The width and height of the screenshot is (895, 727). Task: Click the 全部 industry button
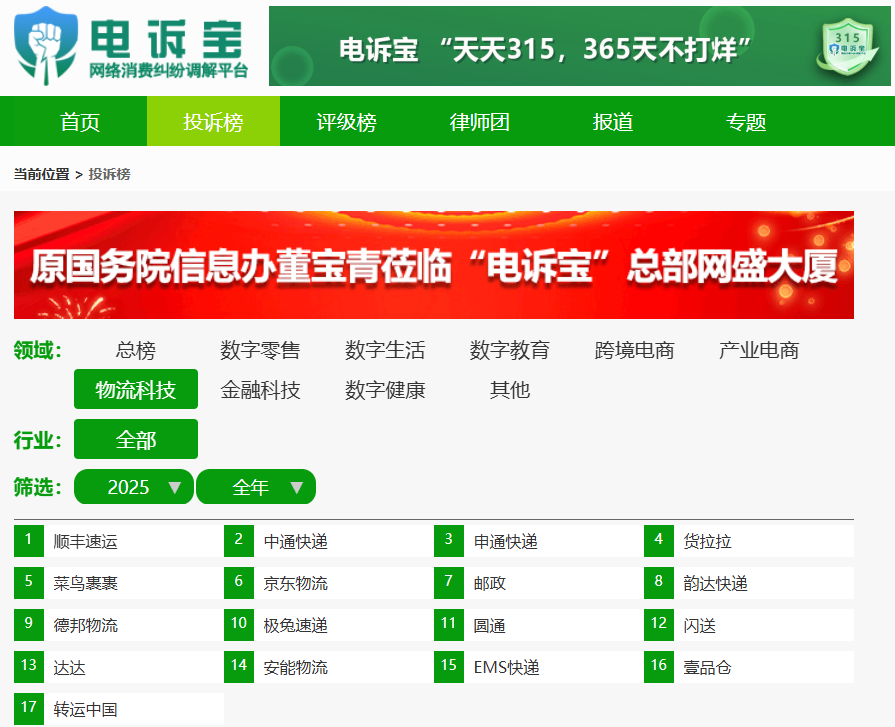[x=136, y=439]
